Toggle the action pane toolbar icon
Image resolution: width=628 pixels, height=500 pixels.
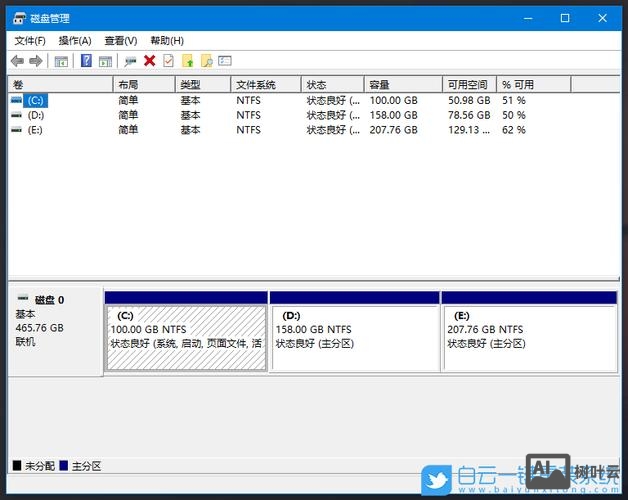pyautogui.click(x=106, y=61)
